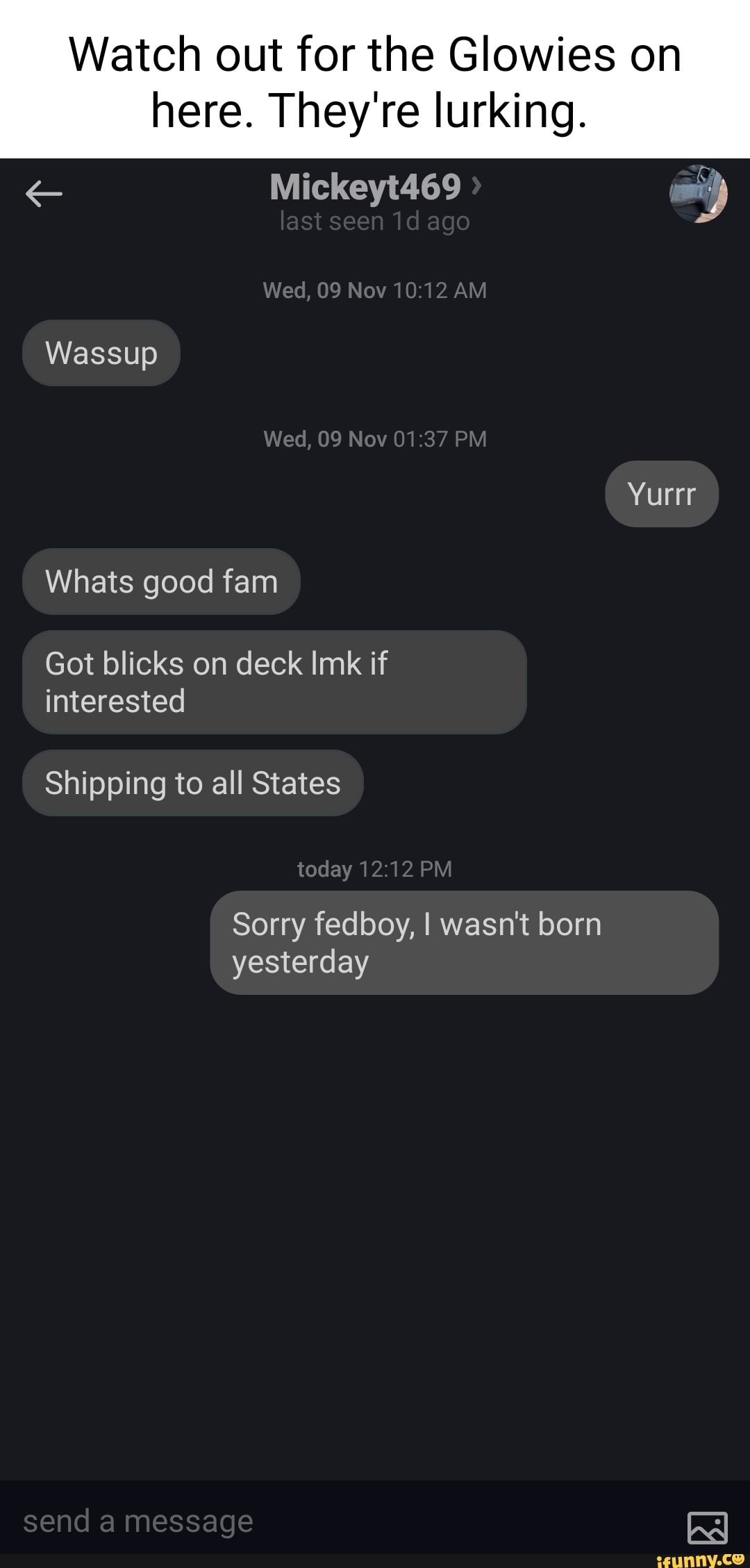Screen dimensions: 750x1568
Task: Open the Mickeyt469 username header
Action: 365,186
